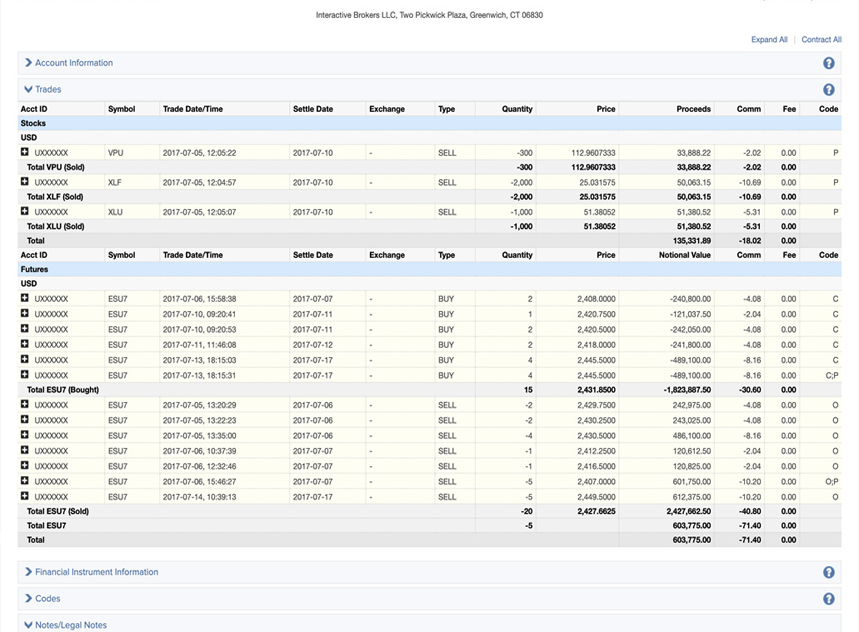Expand ESU7 buy at 18:15:31 row
The height and width of the screenshot is (632, 859).
[x=25, y=375]
